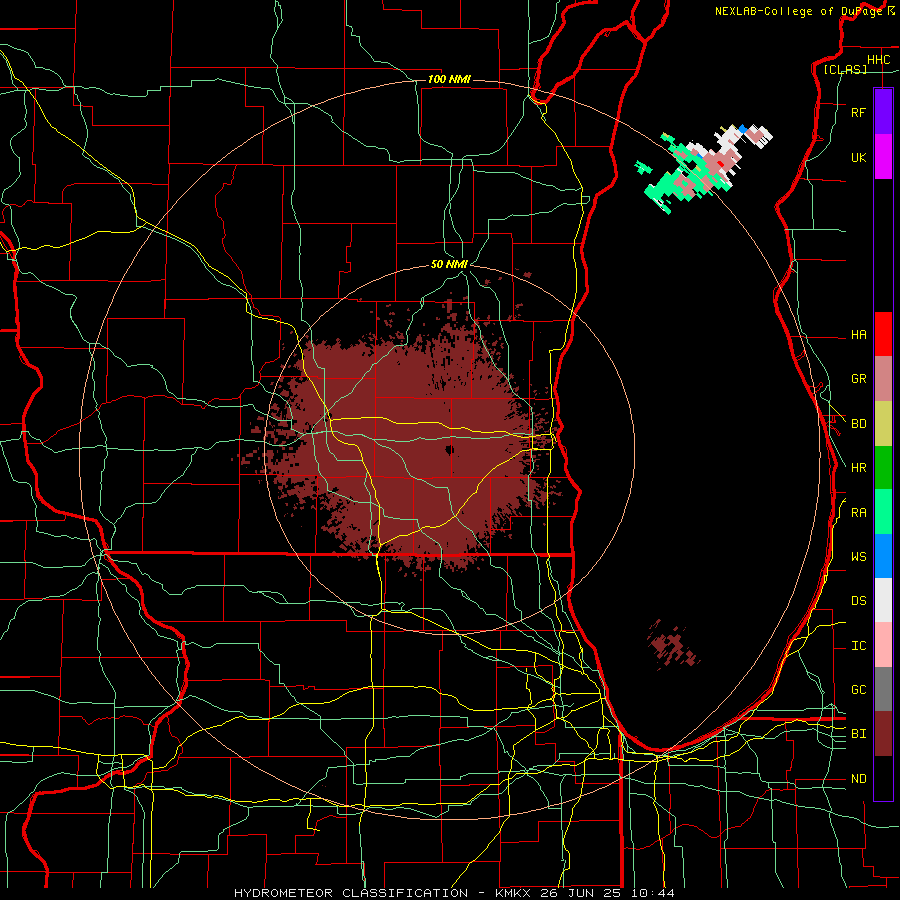Click the gray GC legend swatch
This screenshot has height=900, width=900.
883,689
